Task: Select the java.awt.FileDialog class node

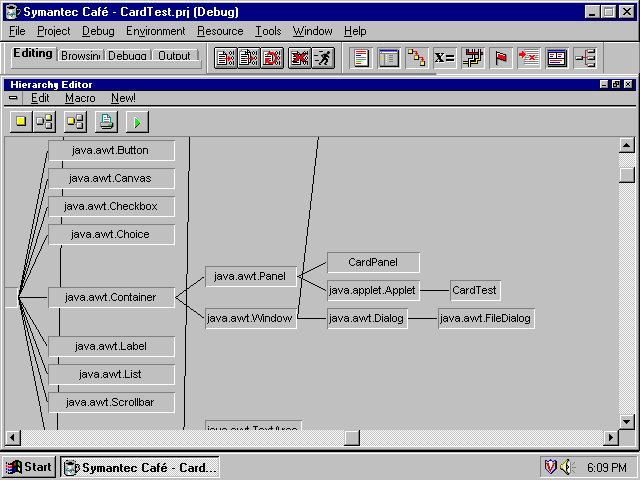Action: pyautogui.click(x=486, y=318)
